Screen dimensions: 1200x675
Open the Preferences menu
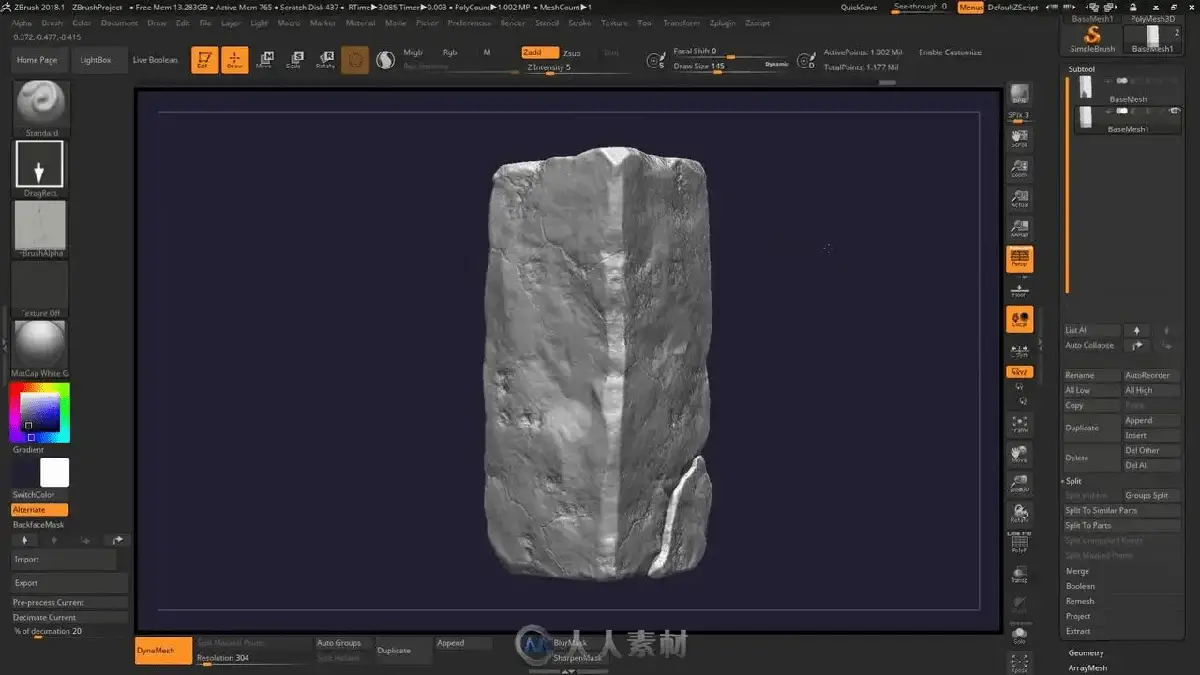click(469, 22)
